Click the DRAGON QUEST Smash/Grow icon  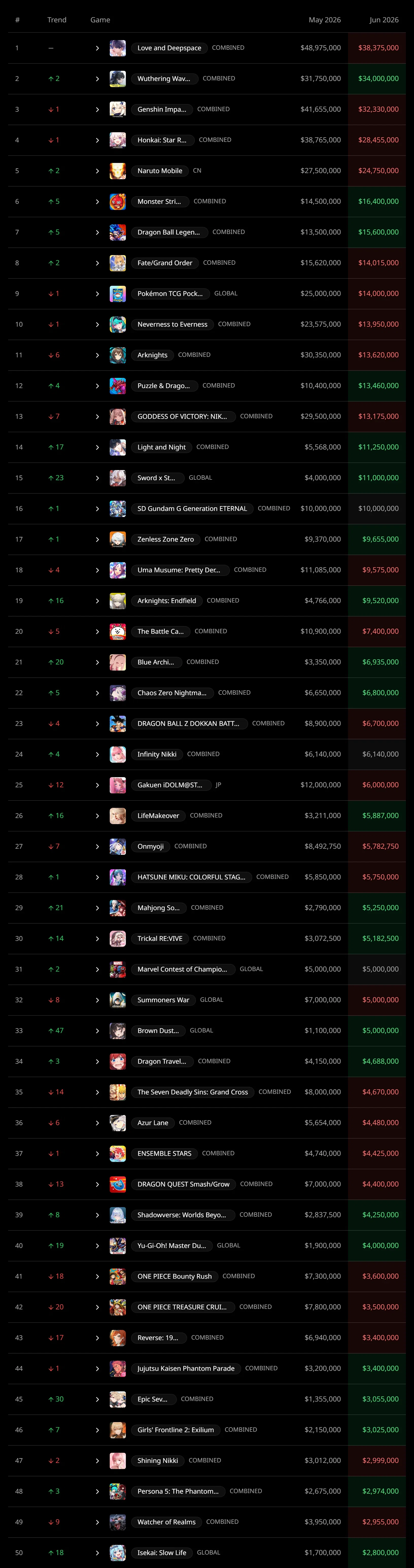117,1185
